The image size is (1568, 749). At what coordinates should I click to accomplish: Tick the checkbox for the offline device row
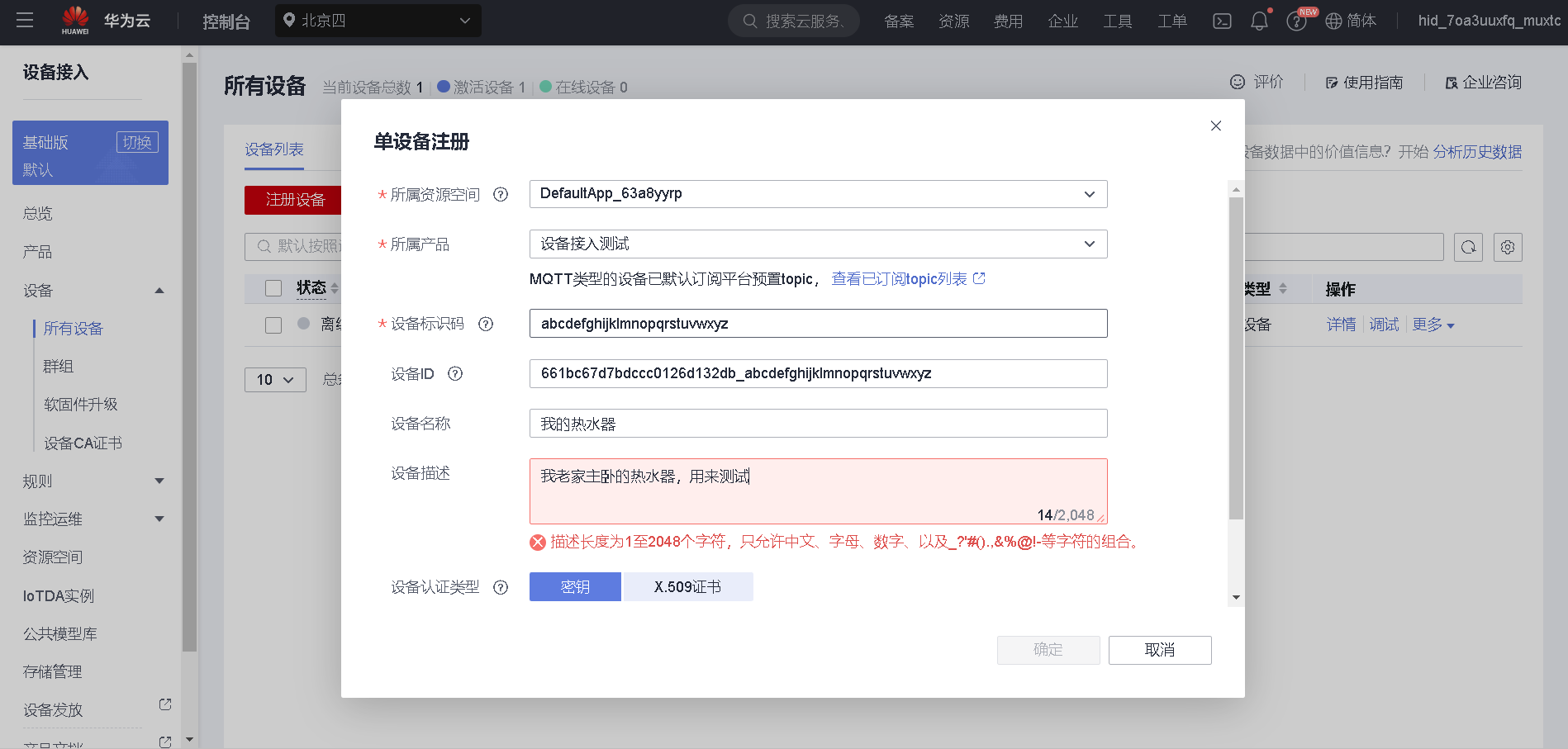[273, 325]
